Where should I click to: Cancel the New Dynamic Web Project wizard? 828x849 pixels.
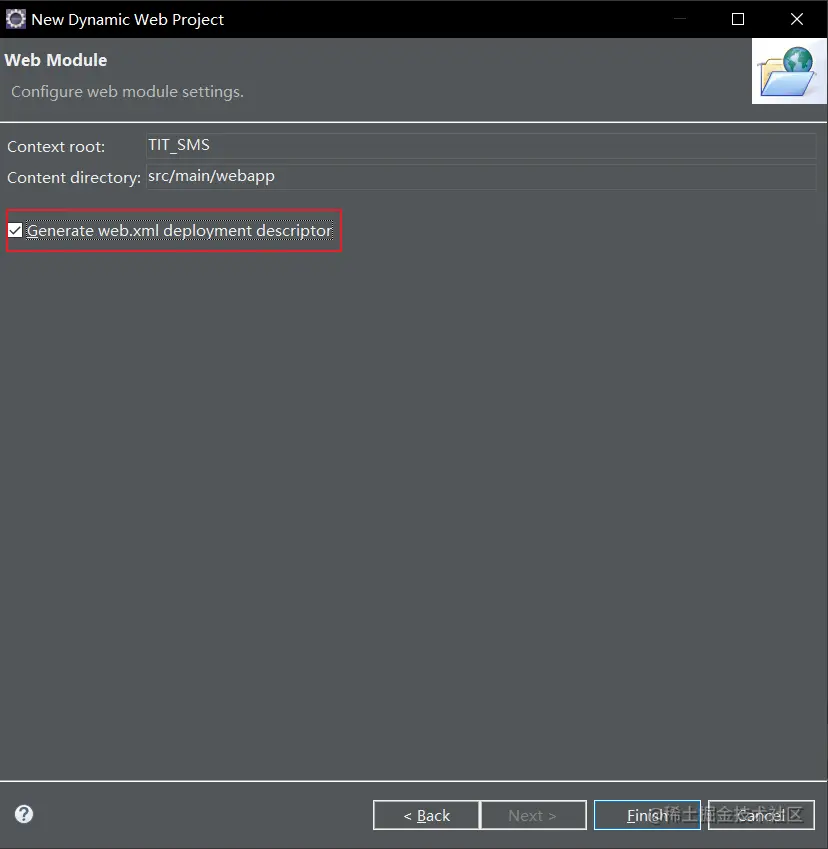coord(761,815)
